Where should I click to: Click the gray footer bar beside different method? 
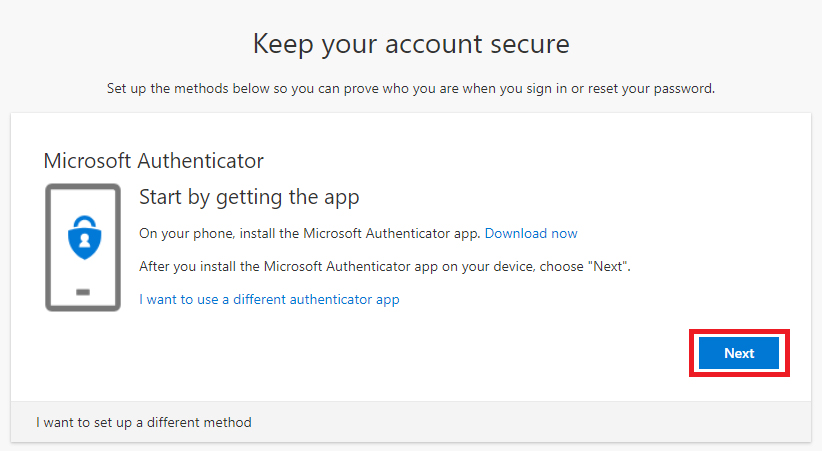[524, 422]
